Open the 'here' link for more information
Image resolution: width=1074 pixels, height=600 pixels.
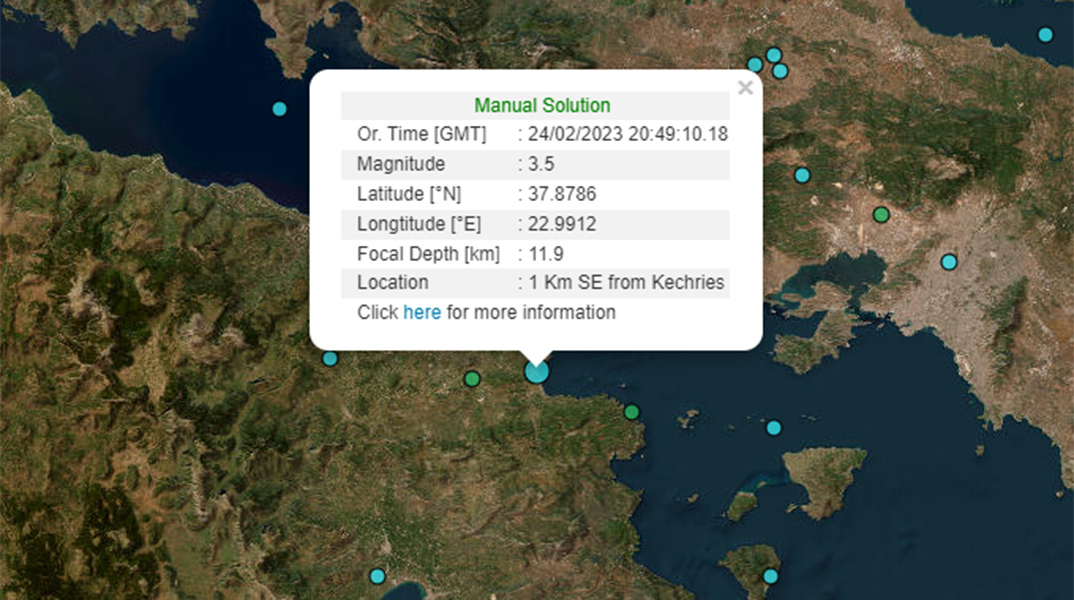point(421,312)
